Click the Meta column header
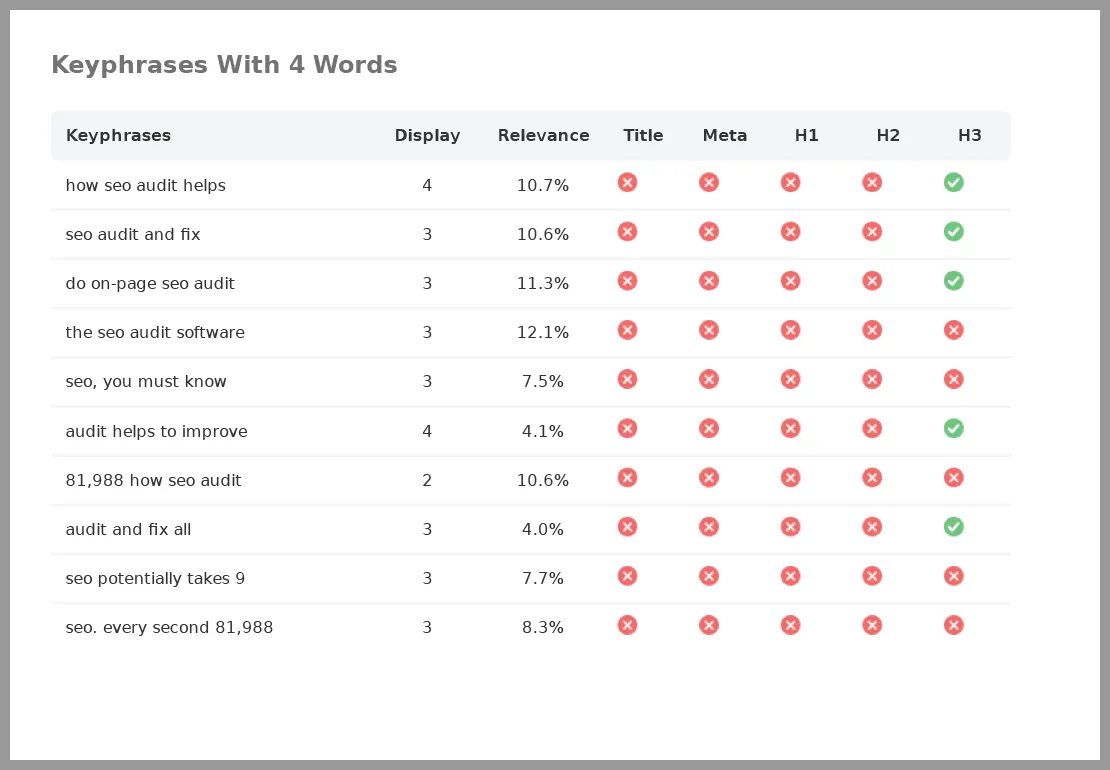Screen dimensions: 1110x770 [724, 135]
